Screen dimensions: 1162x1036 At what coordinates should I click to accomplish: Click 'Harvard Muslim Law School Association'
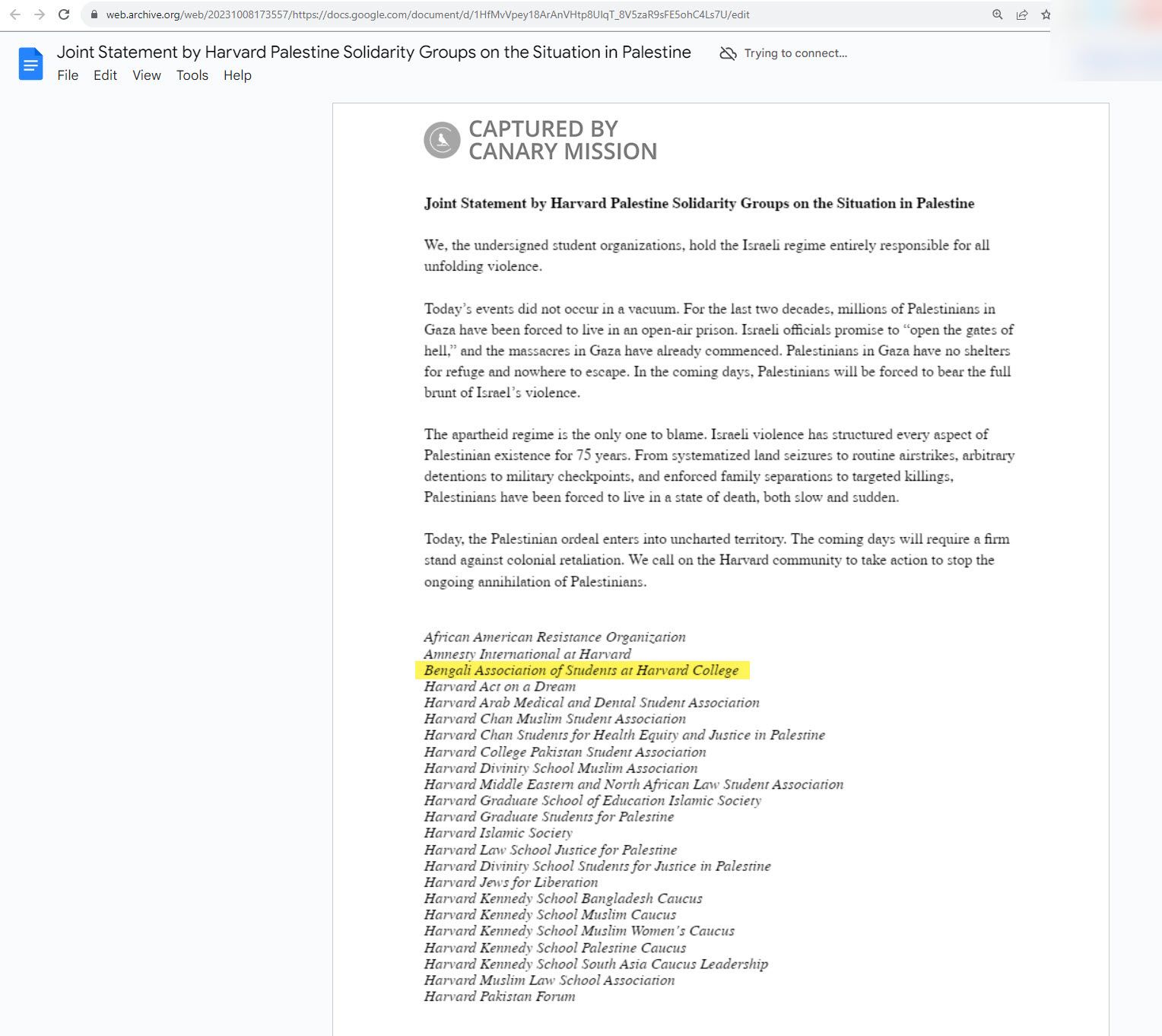click(549, 980)
